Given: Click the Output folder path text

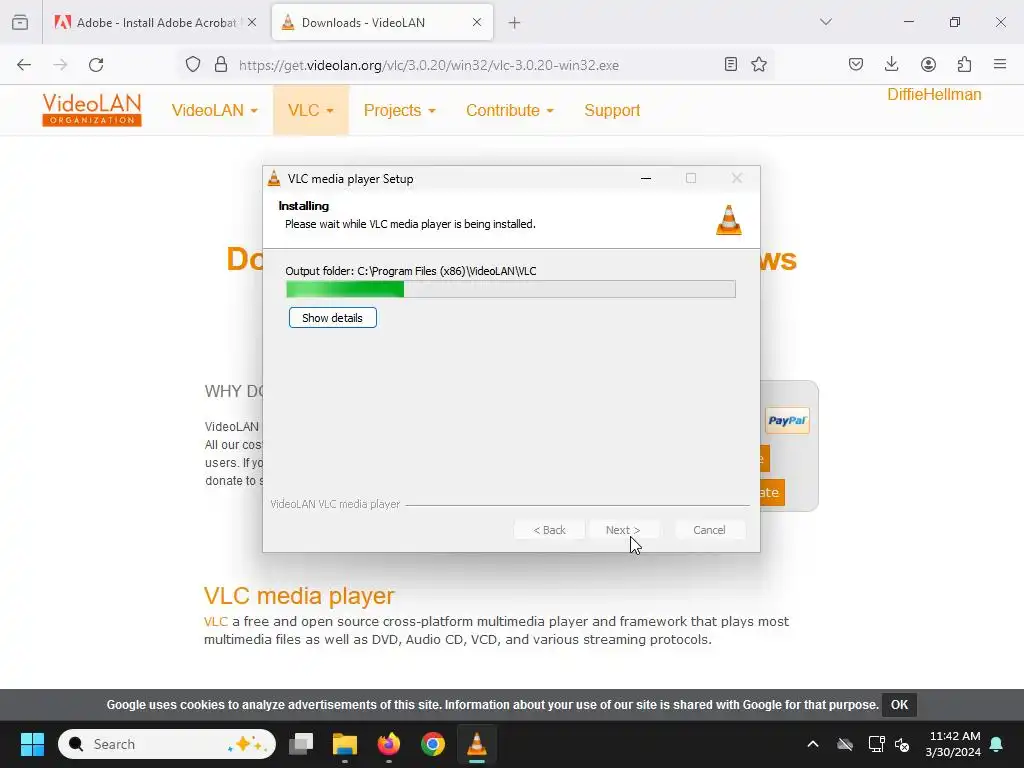Looking at the screenshot, I should [411, 271].
